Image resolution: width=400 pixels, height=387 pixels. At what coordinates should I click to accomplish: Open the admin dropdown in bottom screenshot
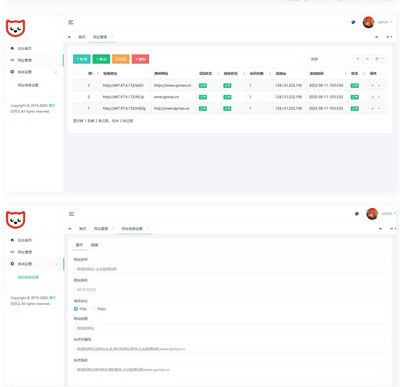coord(389,213)
